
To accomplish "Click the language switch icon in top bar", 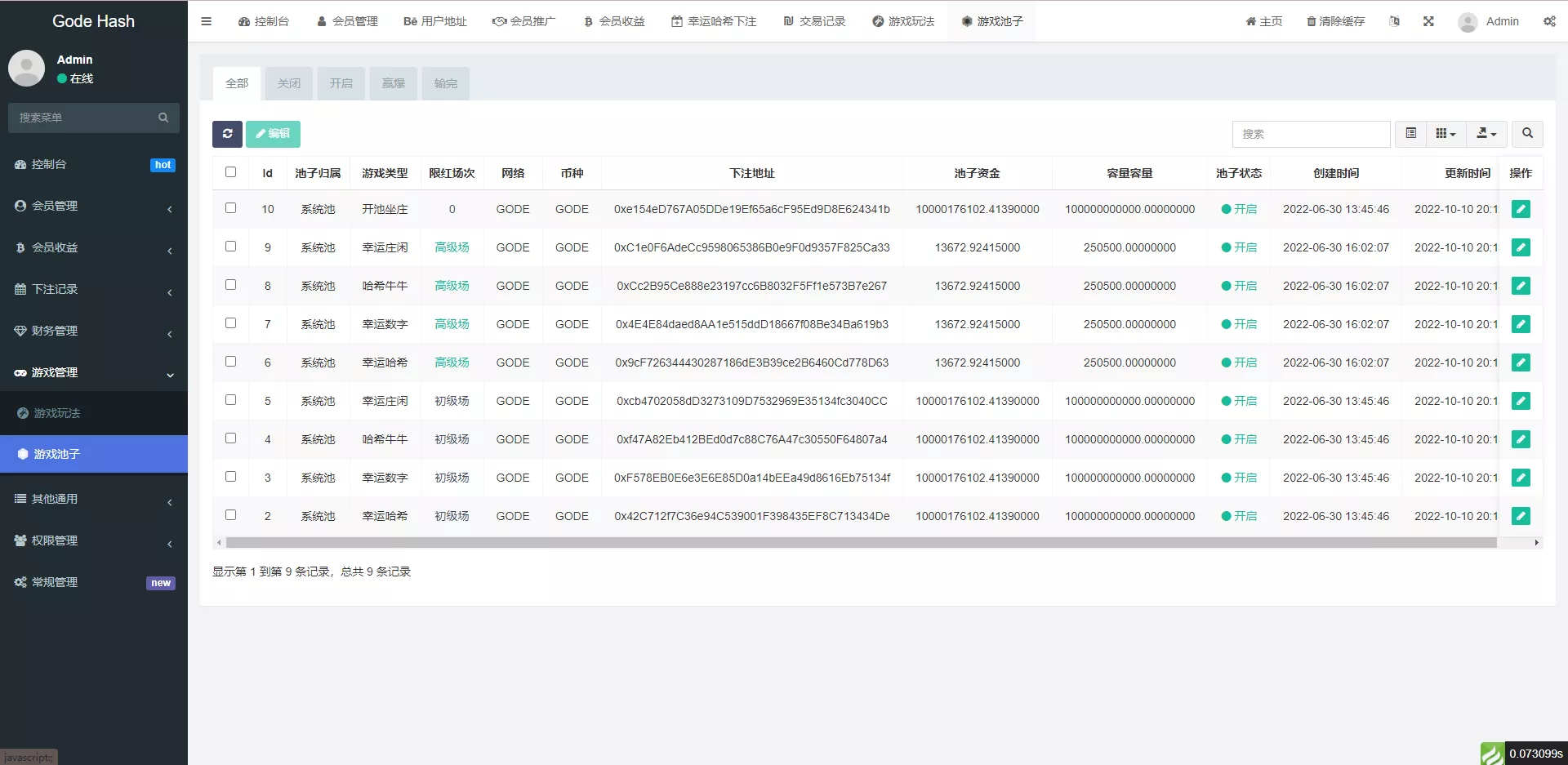I will [1394, 21].
